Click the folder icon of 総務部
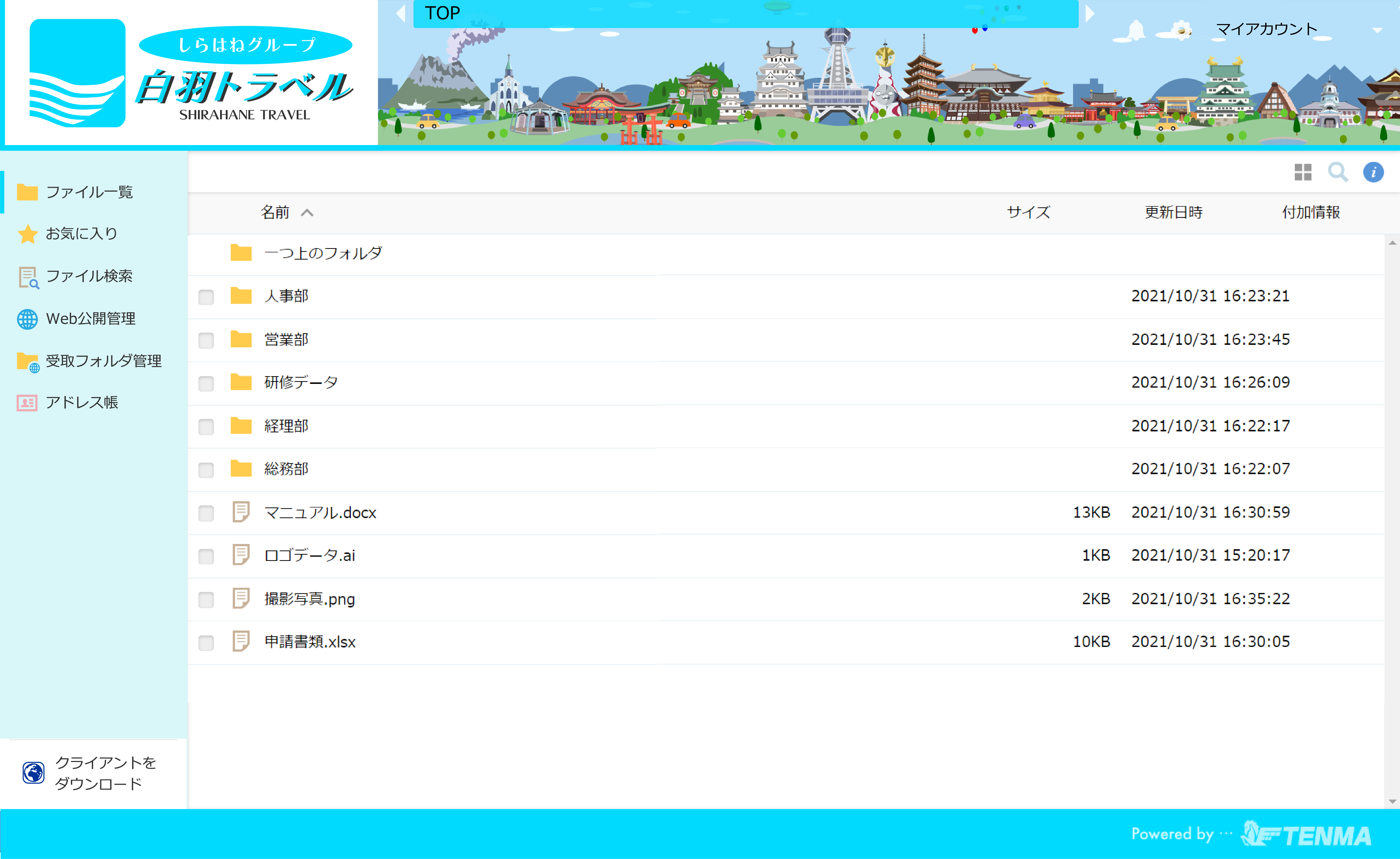 [241, 469]
